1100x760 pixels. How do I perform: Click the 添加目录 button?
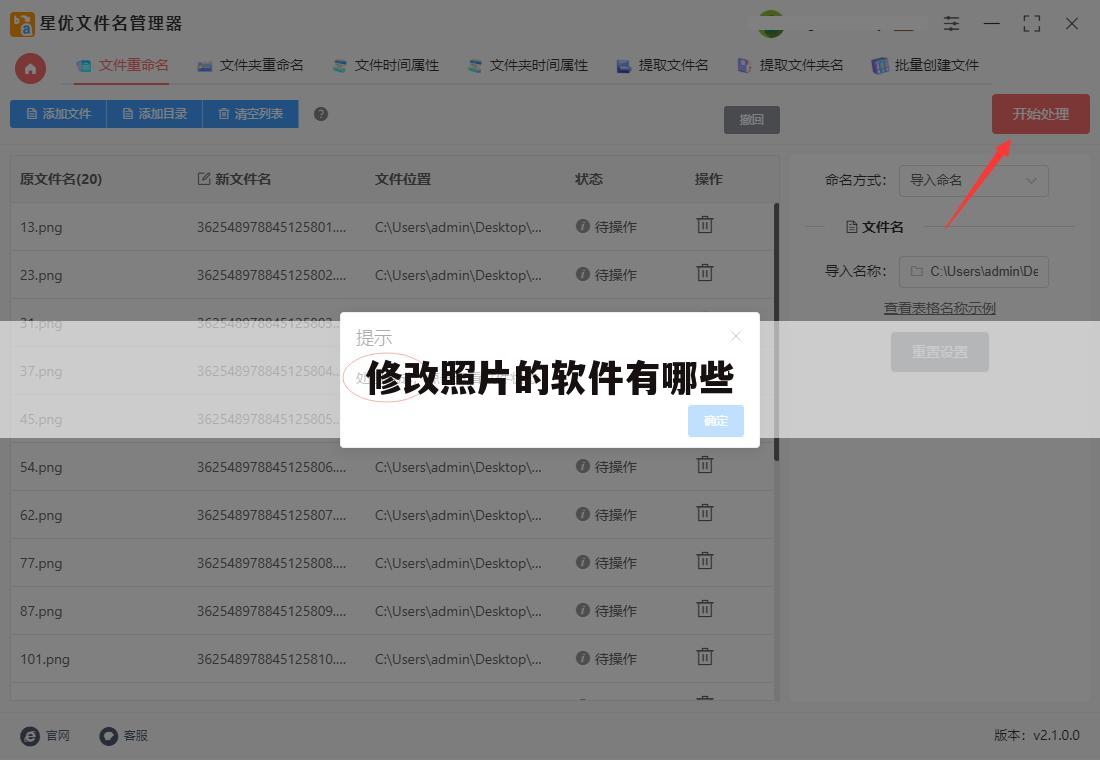[x=154, y=114]
